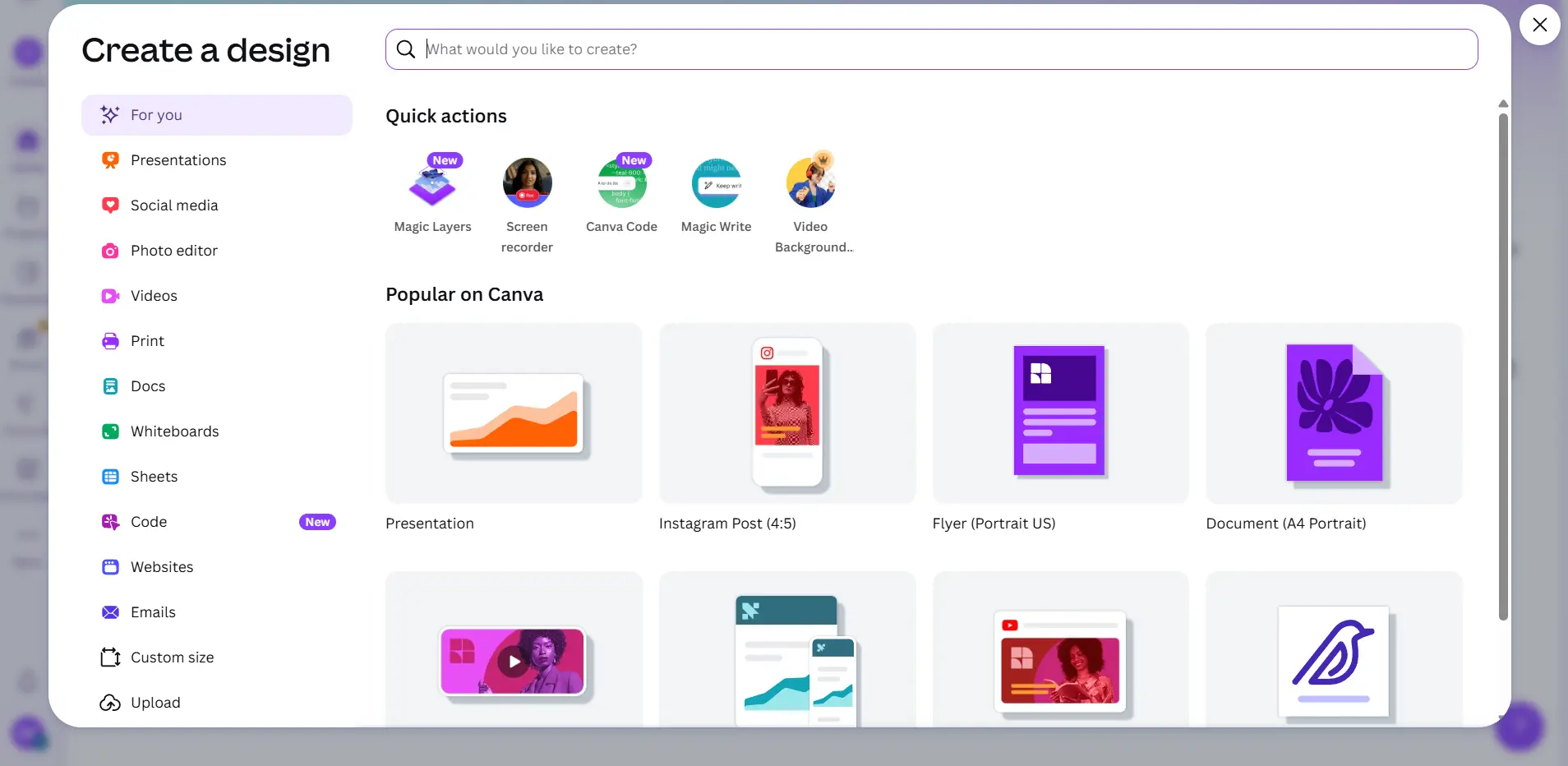
Task: Open the video play-button thumbnail
Action: (x=514, y=649)
